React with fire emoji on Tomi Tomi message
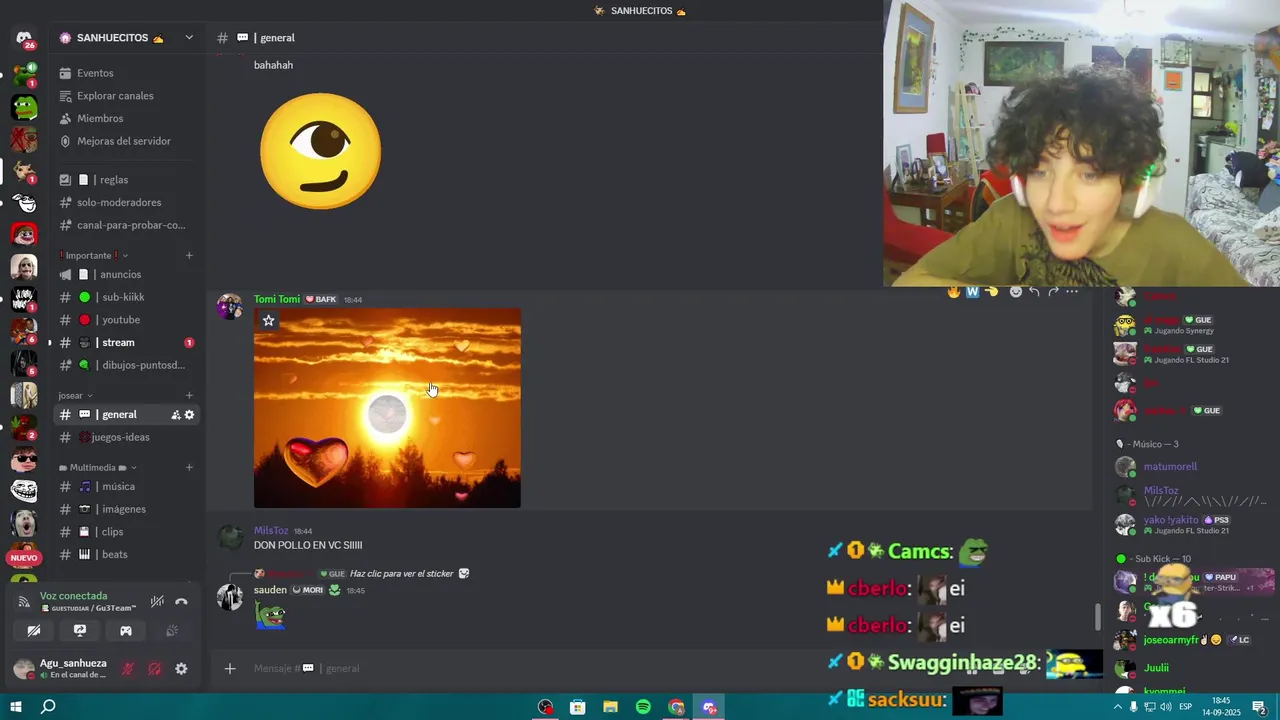 pos(954,292)
